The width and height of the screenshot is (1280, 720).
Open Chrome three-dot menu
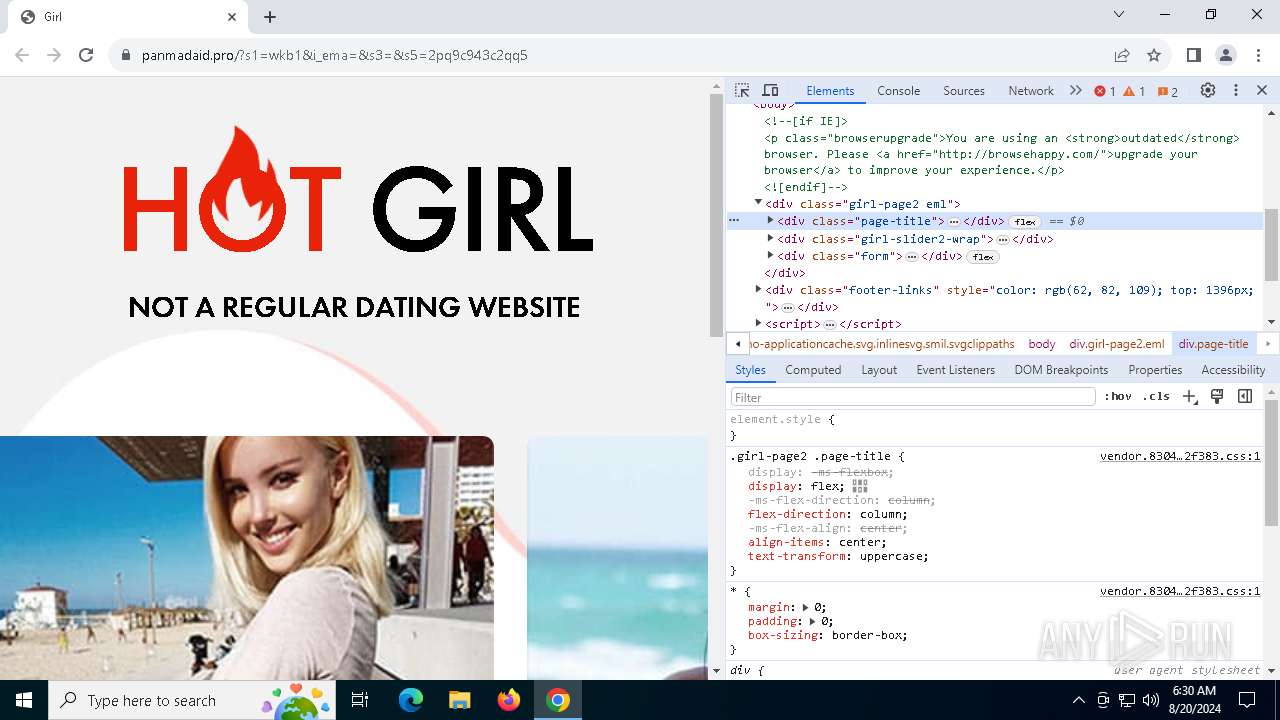pos(1257,55)
